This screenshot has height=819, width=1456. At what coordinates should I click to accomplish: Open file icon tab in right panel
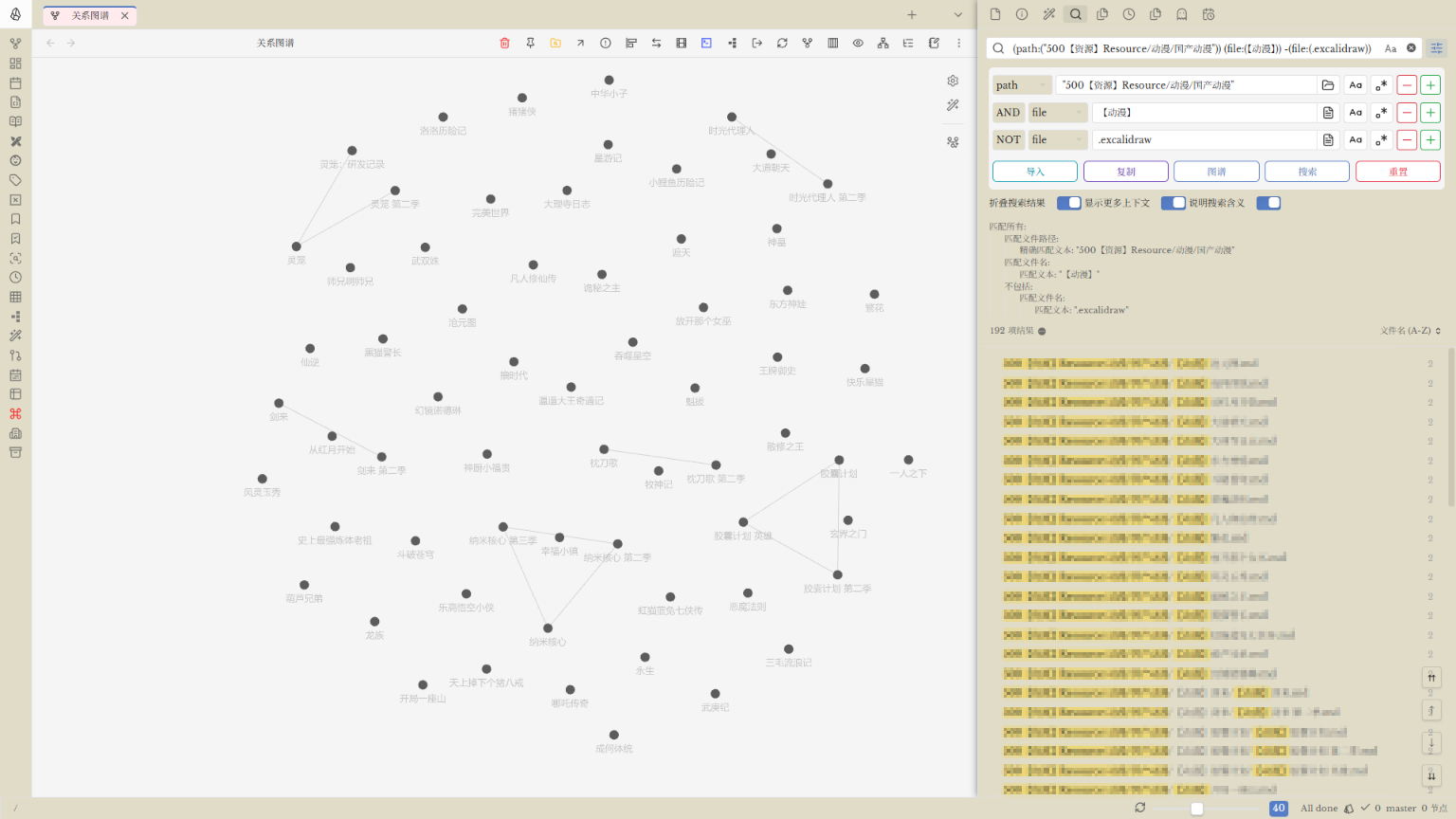click(x=995, y=14)
